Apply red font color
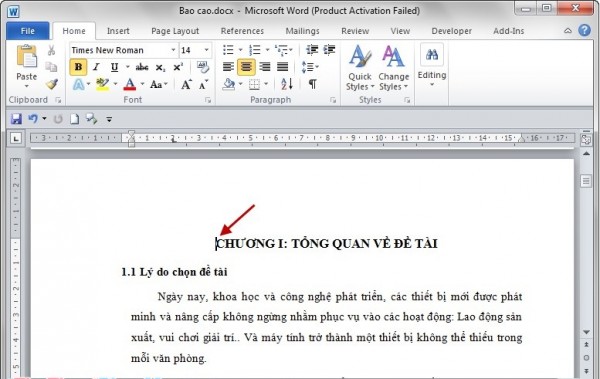Image resolution: width=600 pixels, height=379 pixels. coord(130,84)
